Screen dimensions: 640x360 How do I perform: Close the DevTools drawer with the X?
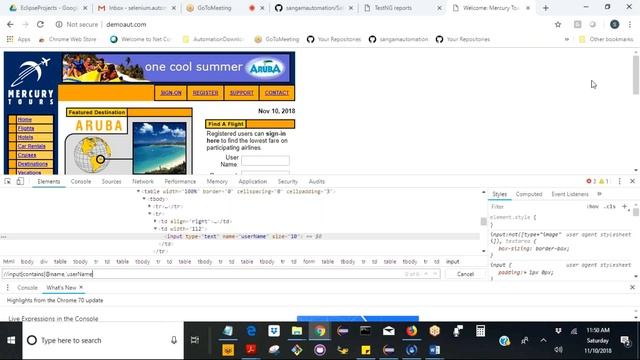coord(632,287)
